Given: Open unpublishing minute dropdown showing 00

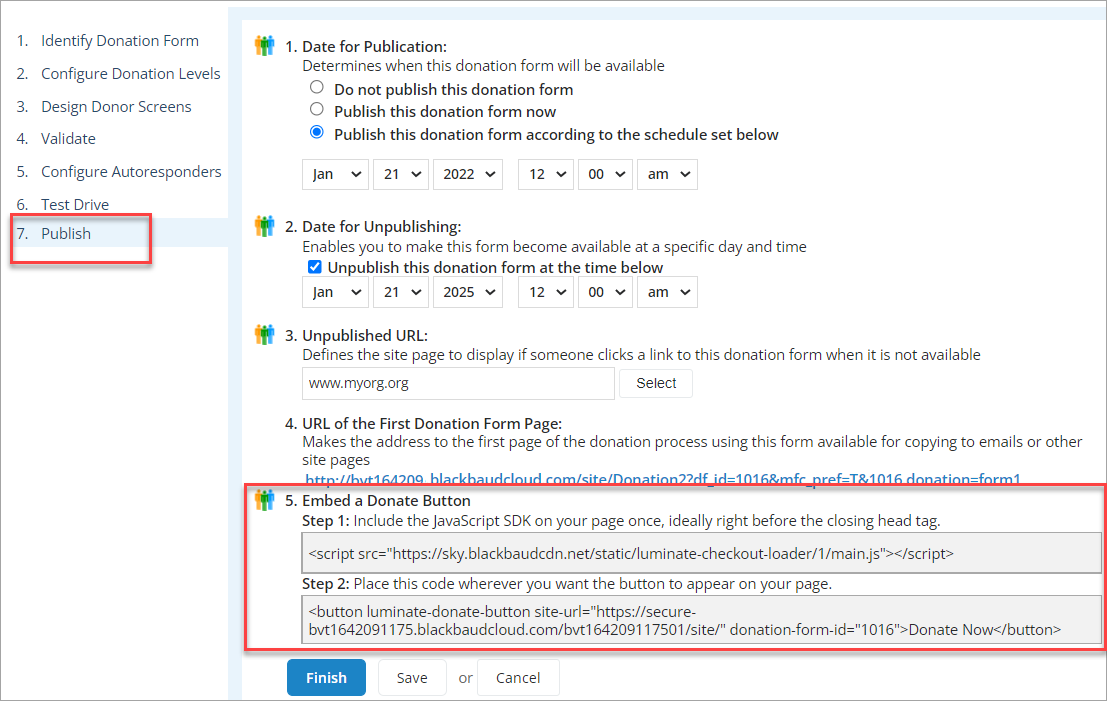Looking at the screenshot, I should click(605, 292).
